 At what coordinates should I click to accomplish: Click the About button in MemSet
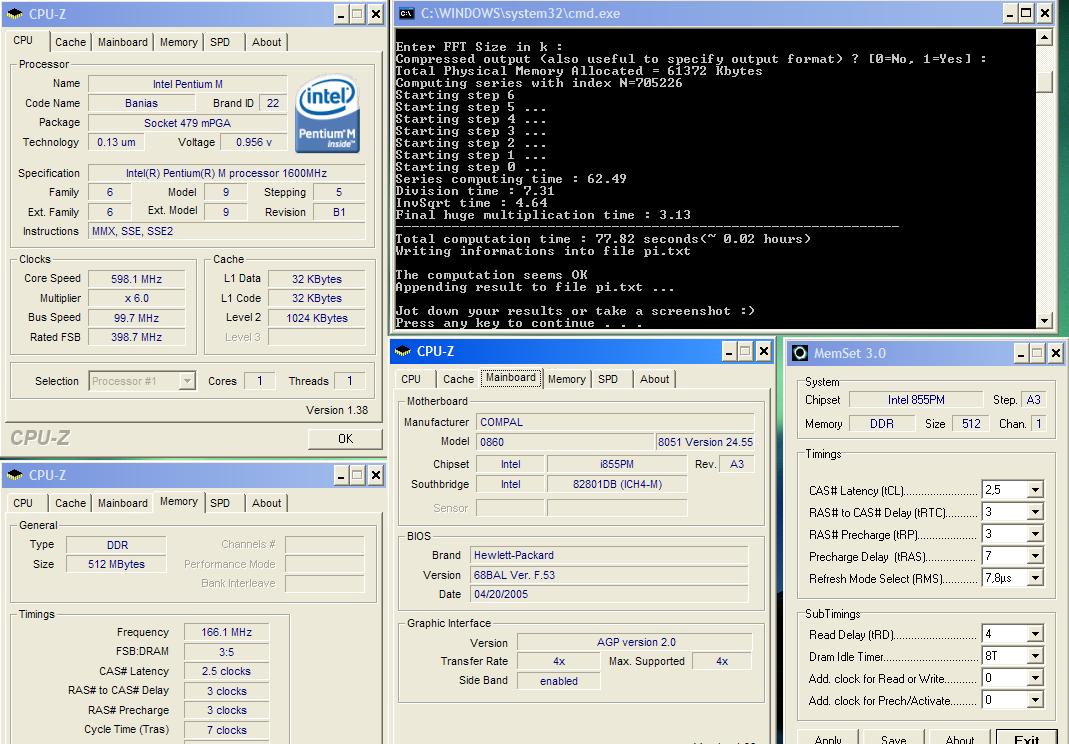tap(959, 739)
